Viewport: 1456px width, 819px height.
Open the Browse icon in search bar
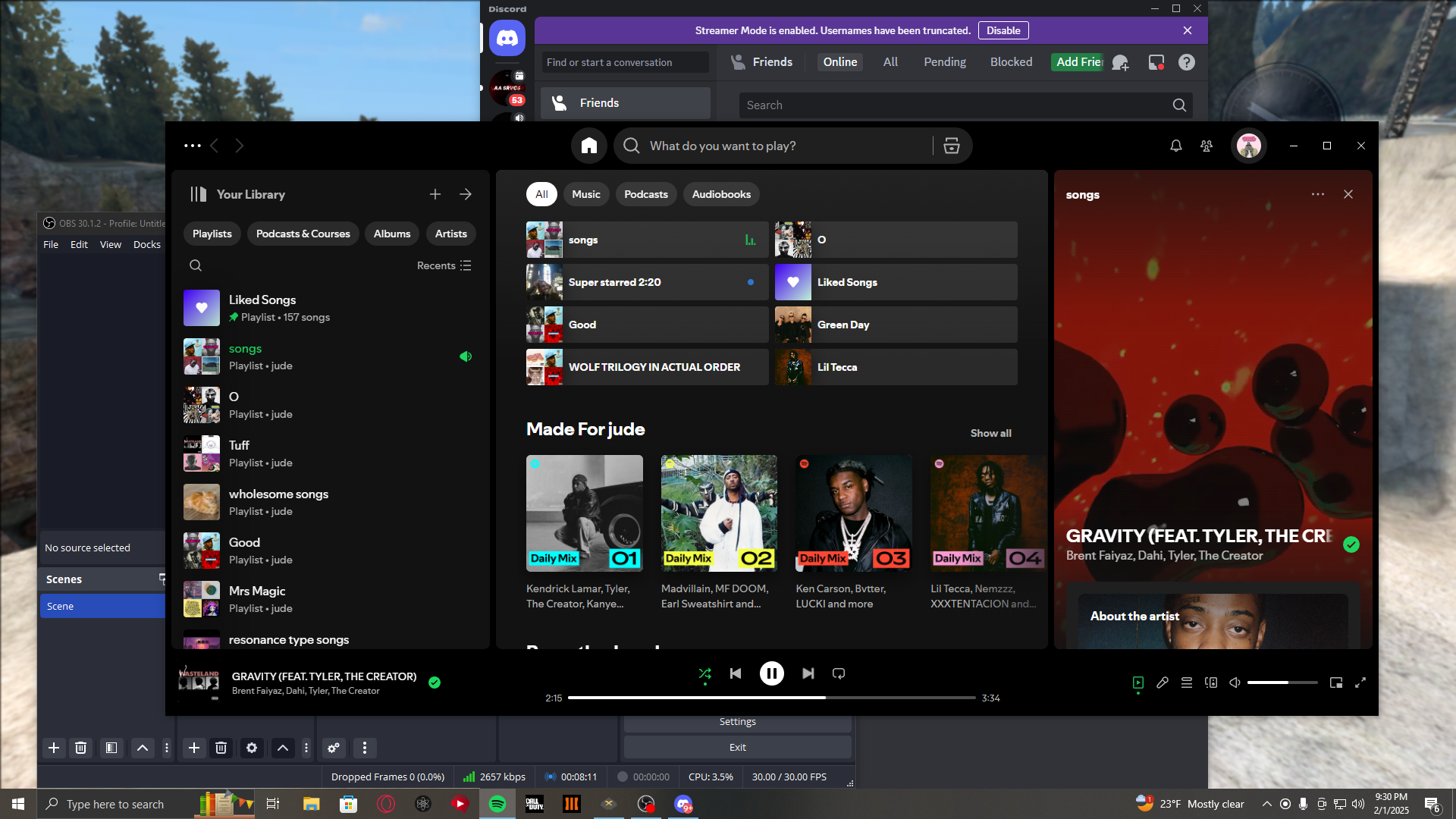tap(952, 146)
